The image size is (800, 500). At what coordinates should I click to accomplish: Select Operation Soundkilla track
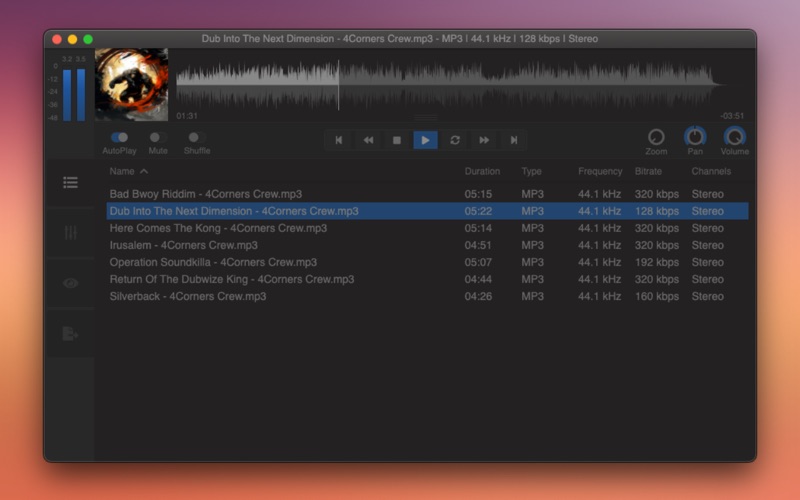(x=427, y=262)
